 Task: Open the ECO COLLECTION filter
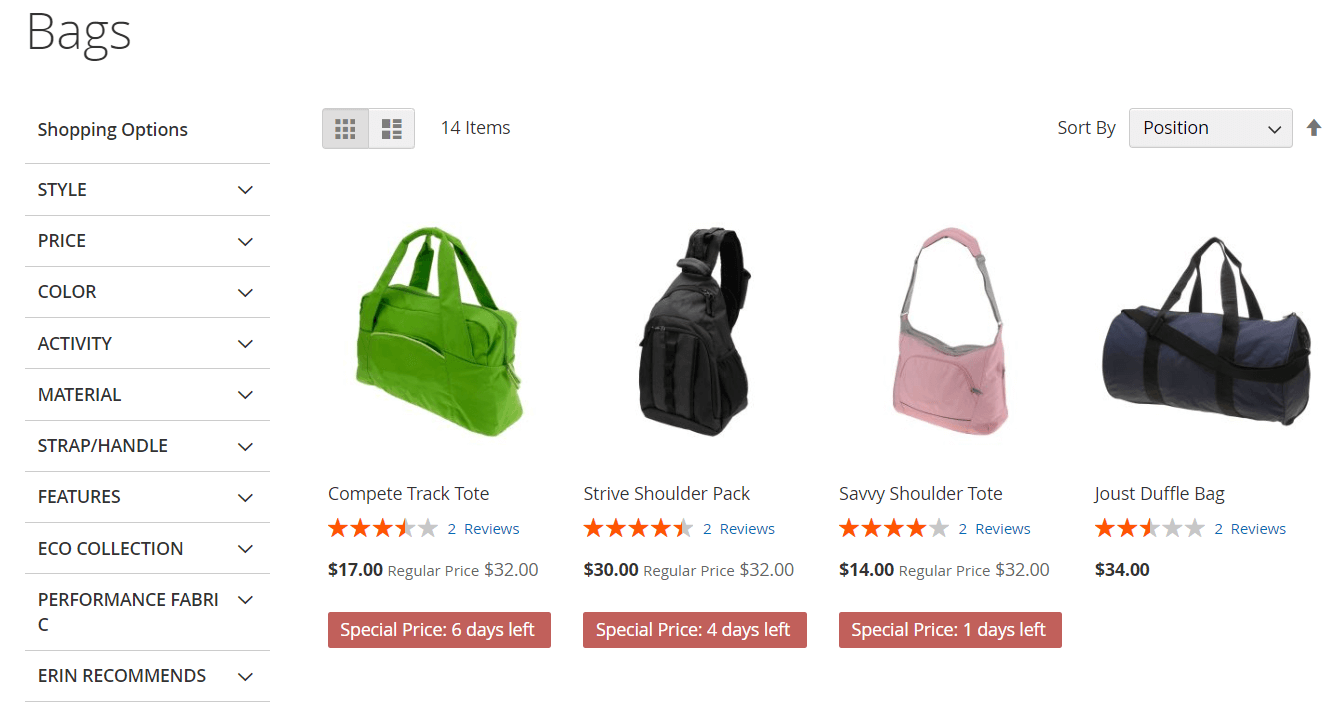(147, 548)
